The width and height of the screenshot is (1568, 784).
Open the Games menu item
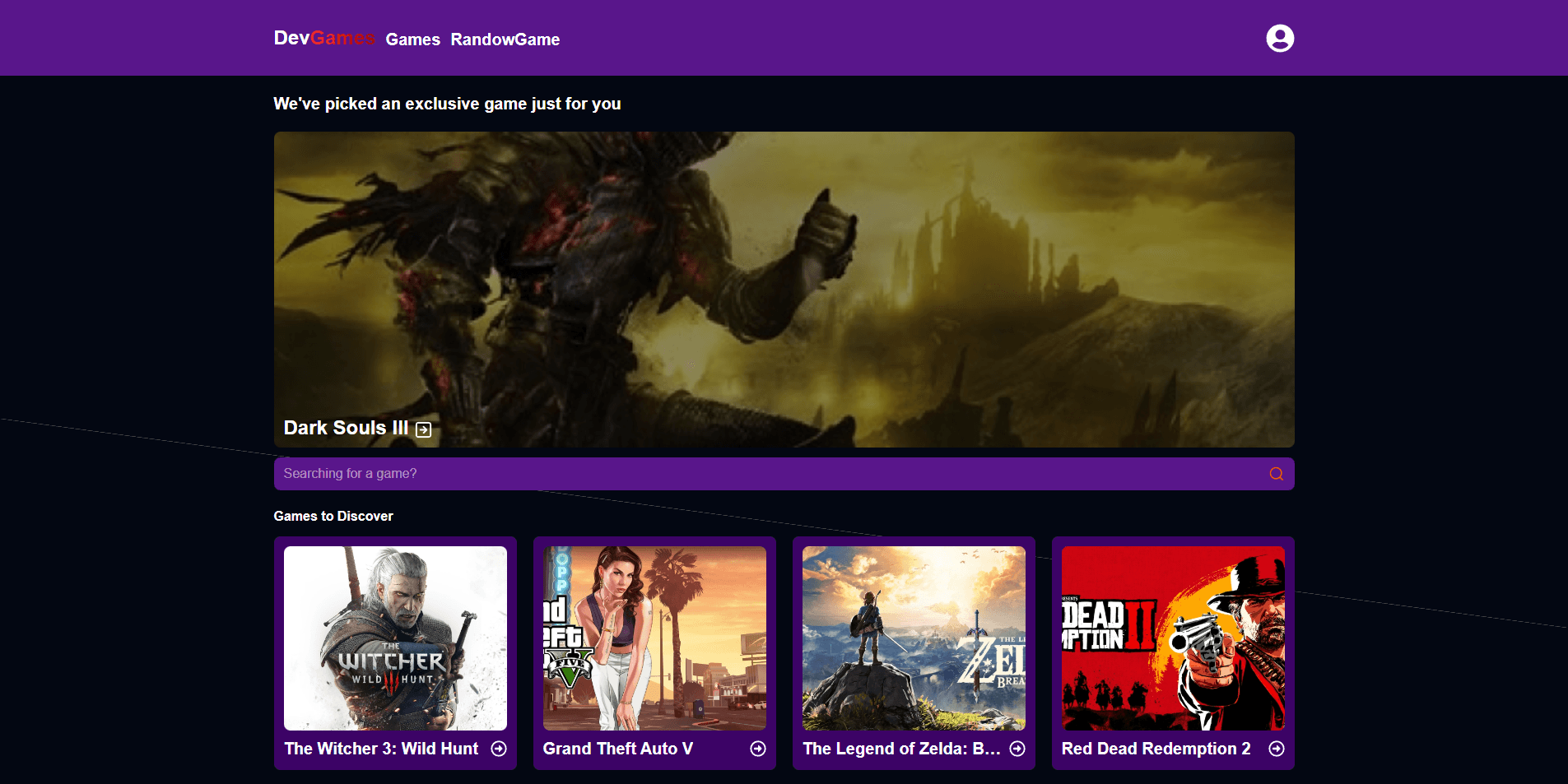pos(412,39)
